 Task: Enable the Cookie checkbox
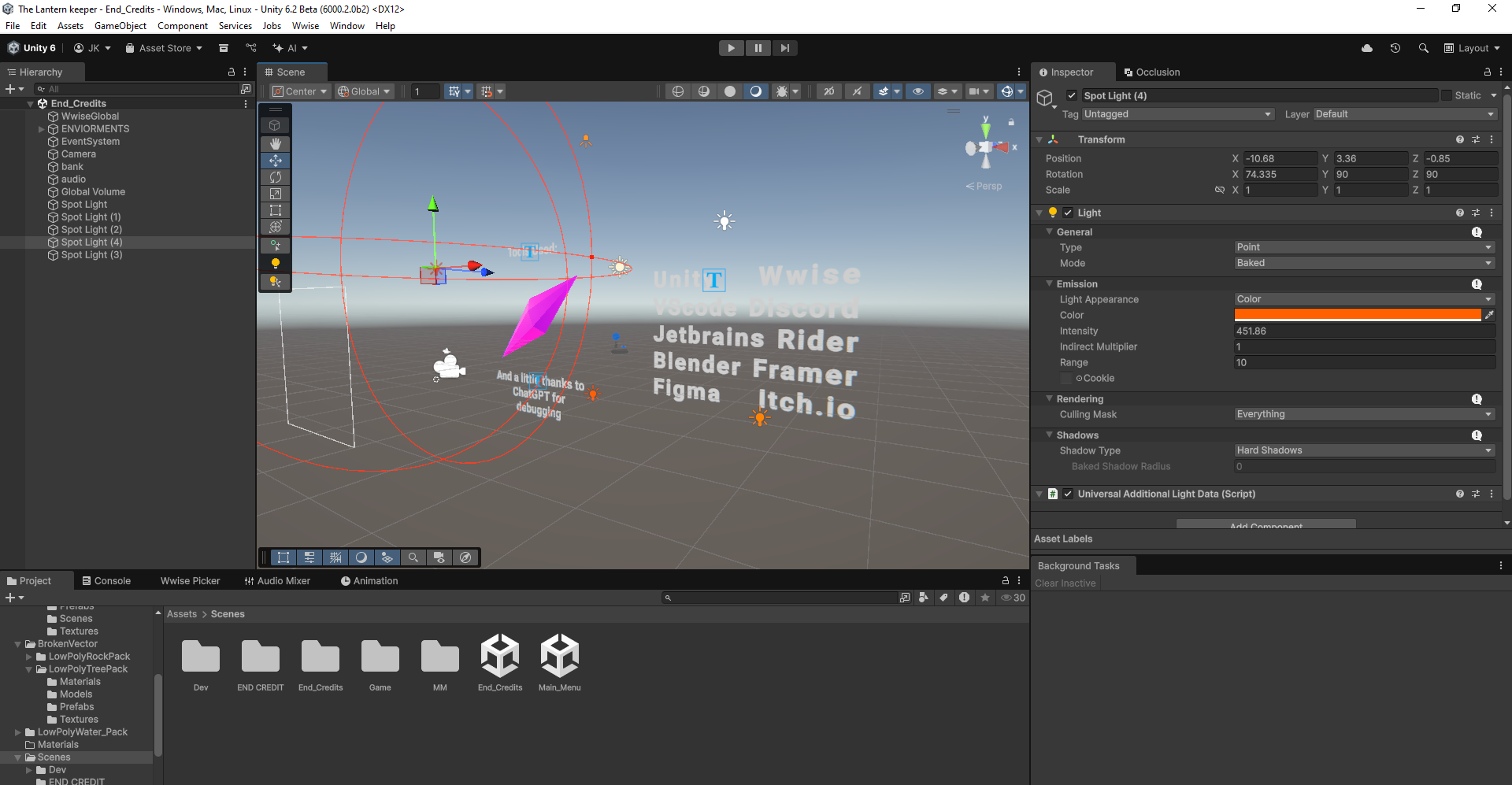pos(1066,379)
